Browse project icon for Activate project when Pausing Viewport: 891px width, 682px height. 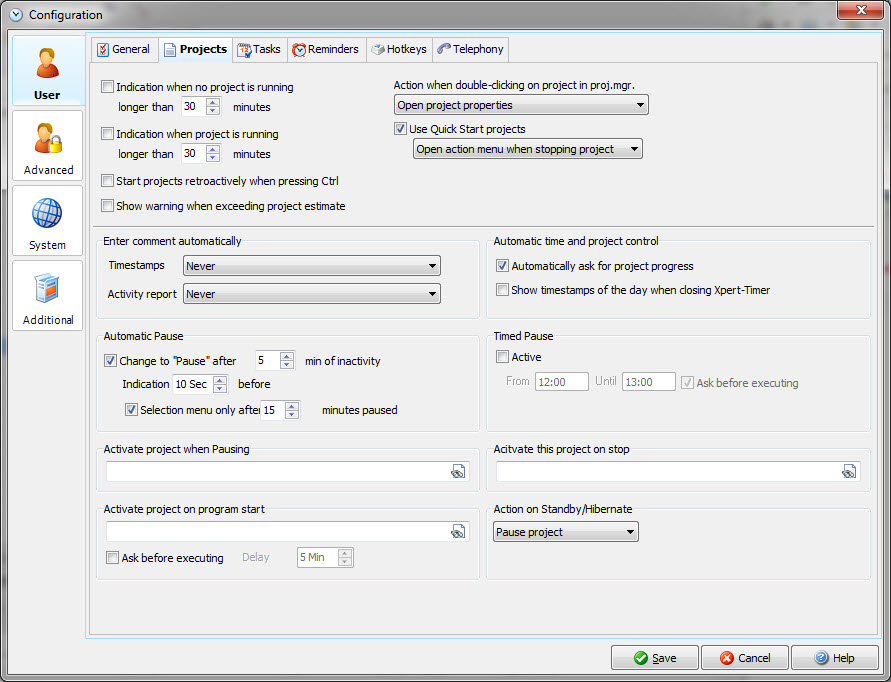[x=458, y=472]
